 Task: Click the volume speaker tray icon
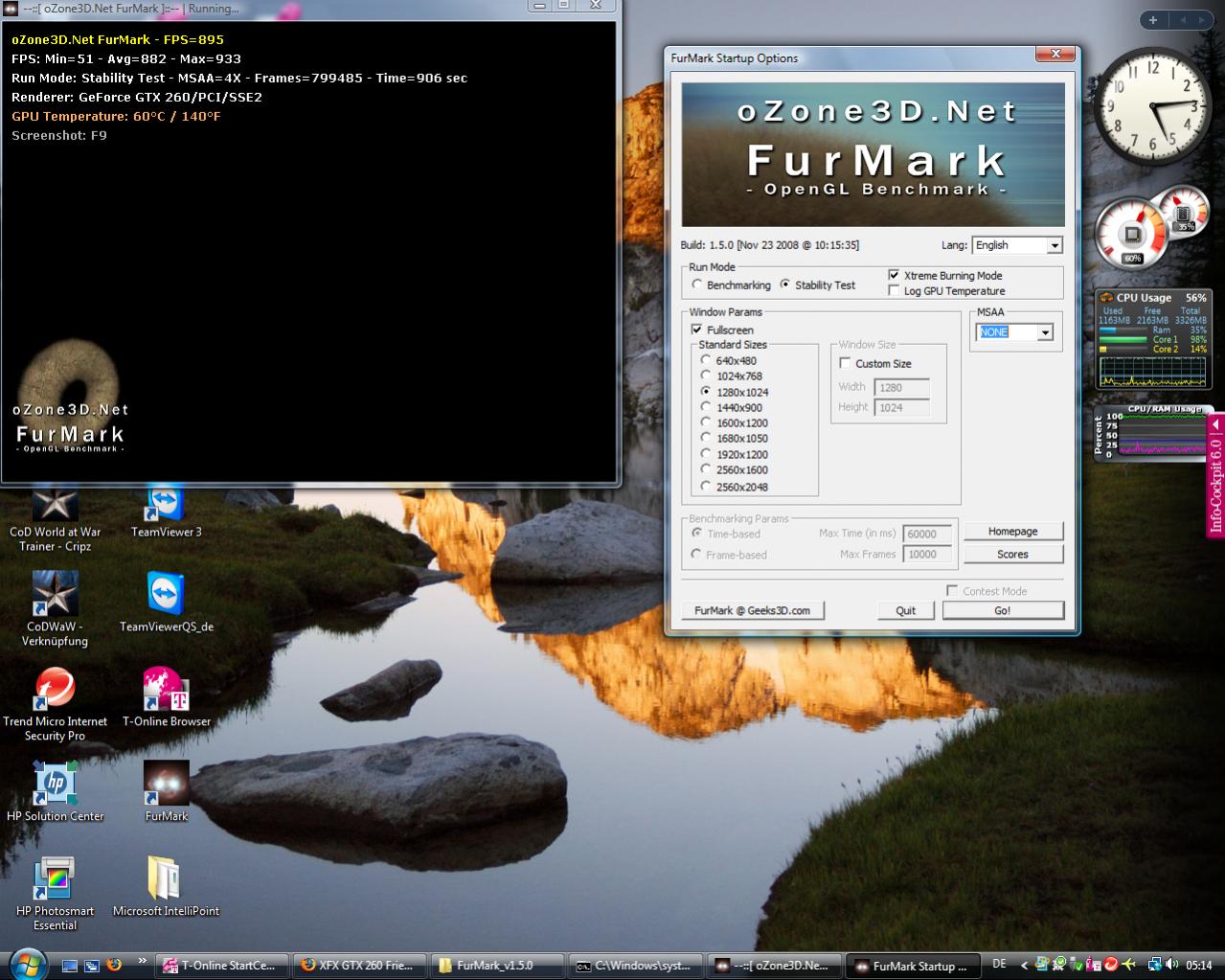click(x=1172, y=965)
